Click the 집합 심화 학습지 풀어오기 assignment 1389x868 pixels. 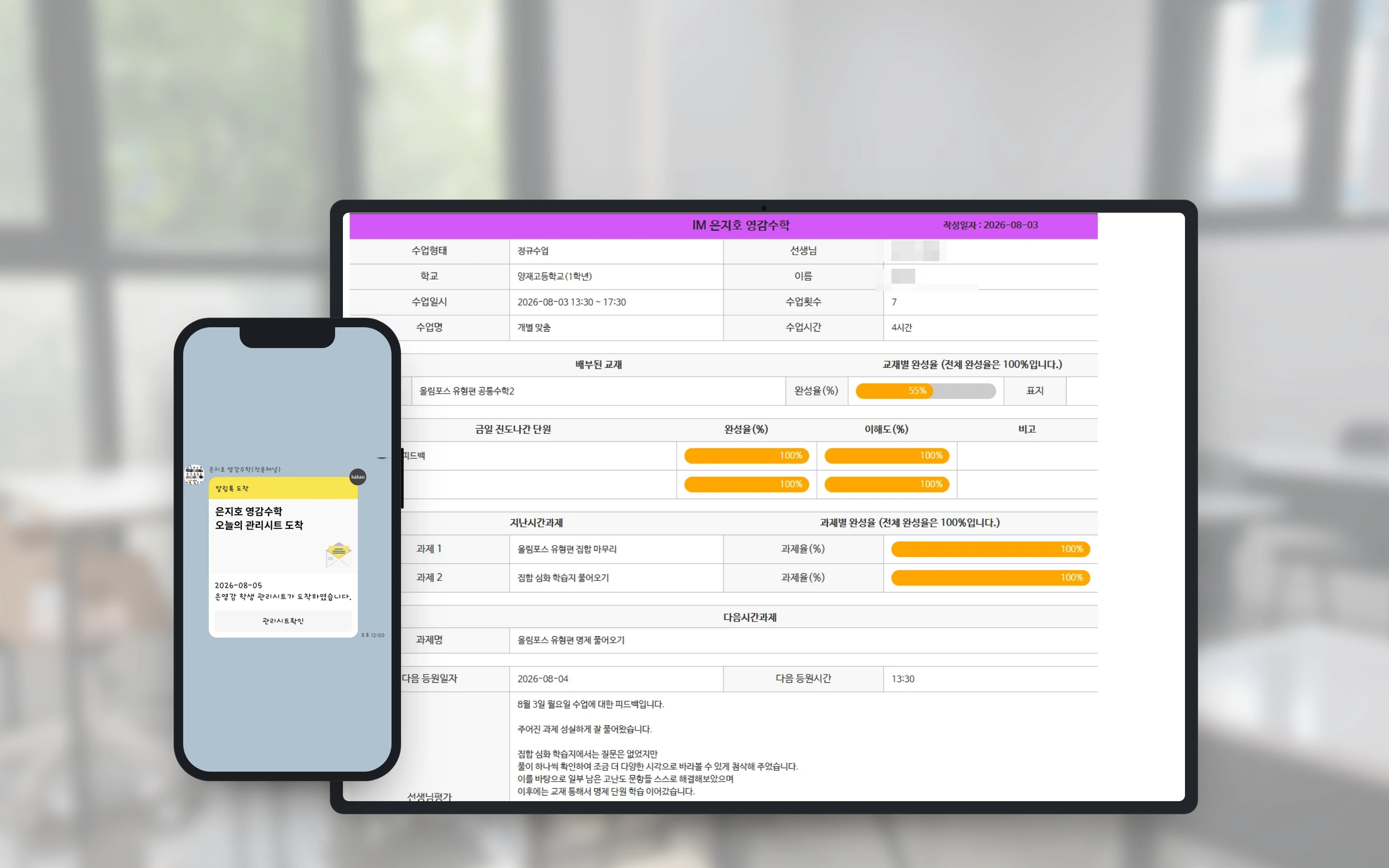click(x=563, y=578)
